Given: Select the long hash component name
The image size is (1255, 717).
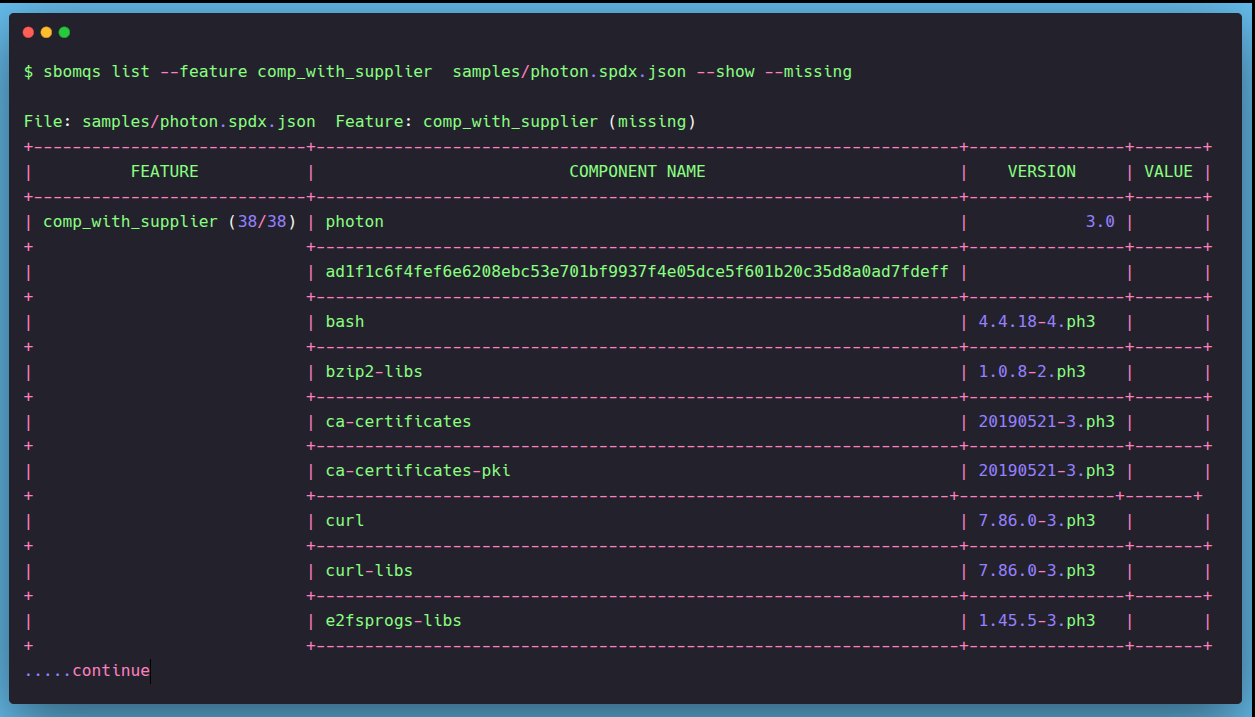Looking at the screenshot, I should tap(636, 272).
